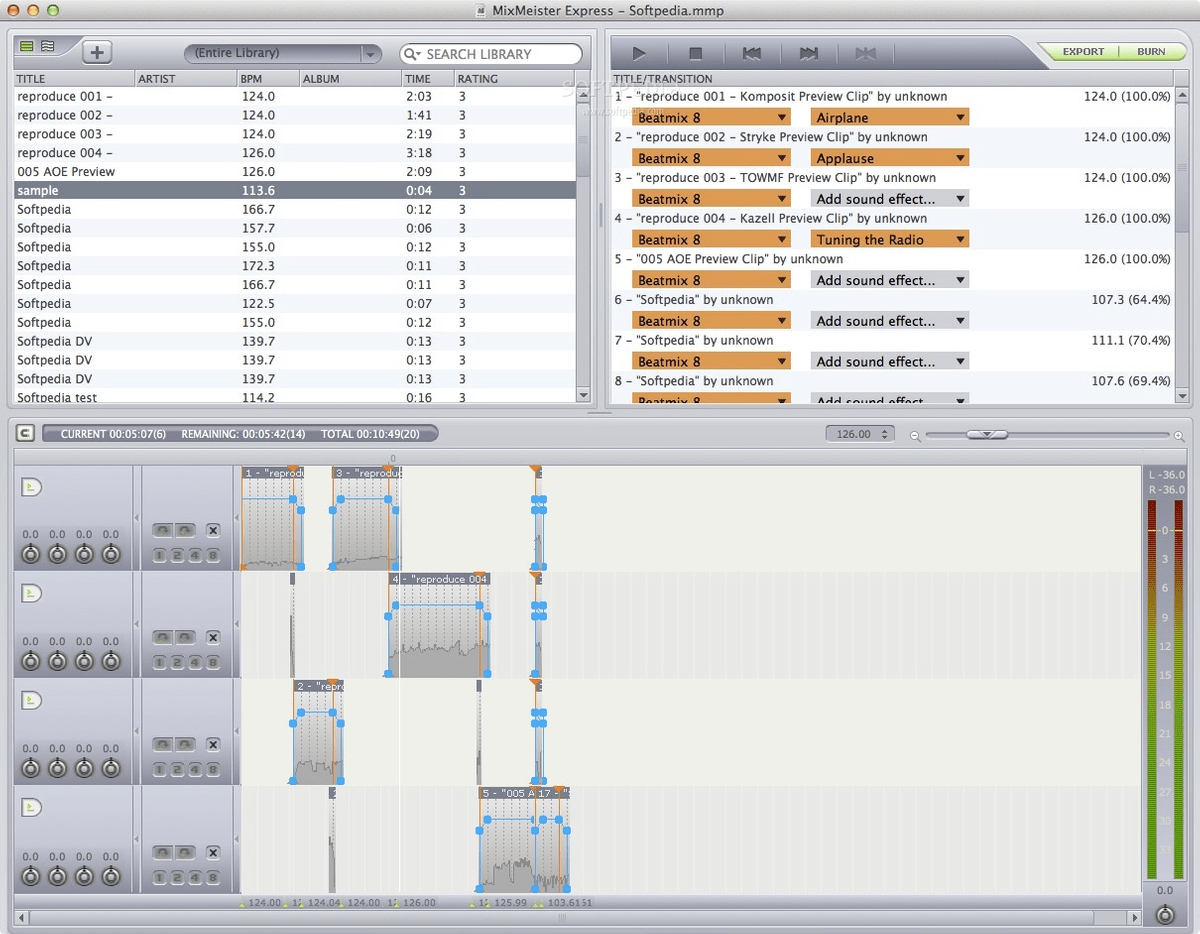Open the 126.00 master BPM dropdown
This screenshot has height=934, width=1200.
pyautogui.click(x=860, y=434)
